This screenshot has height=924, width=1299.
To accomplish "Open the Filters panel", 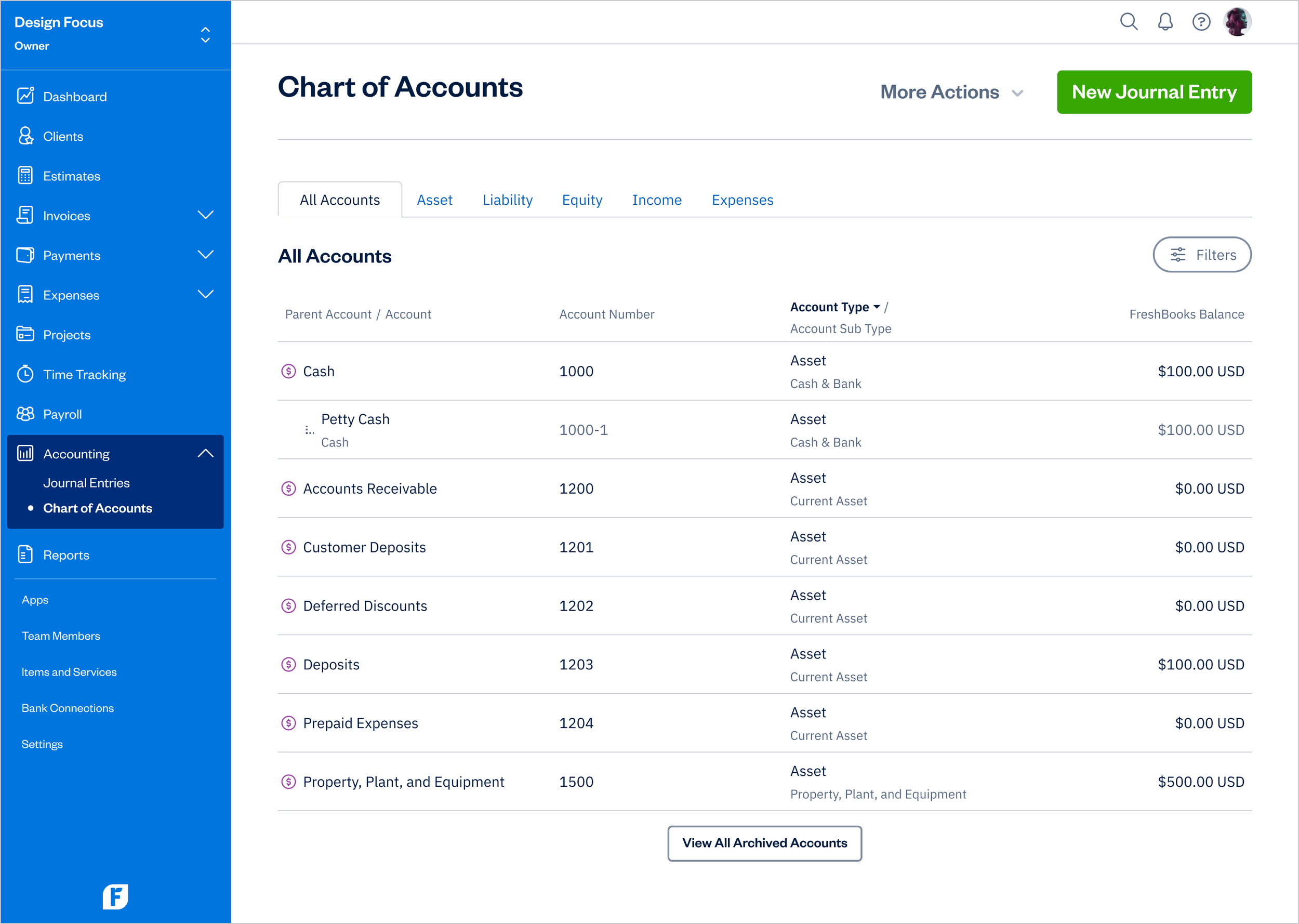I will pos(1202,254).
